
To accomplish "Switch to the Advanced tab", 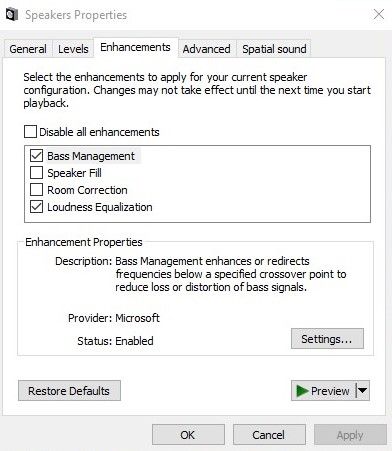I will coord(207,49).
